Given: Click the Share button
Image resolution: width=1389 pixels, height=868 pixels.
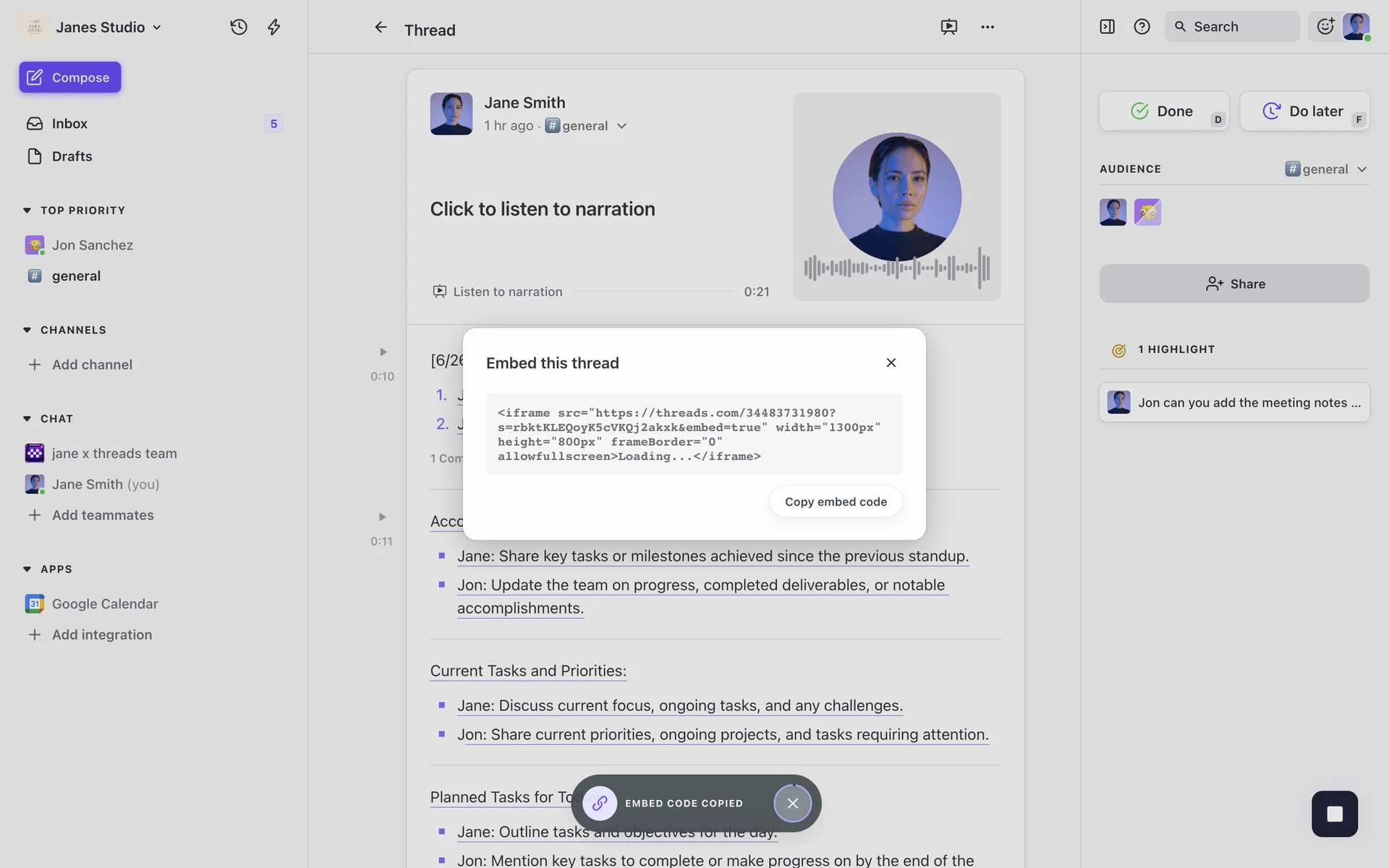Looking at the screenshot, I should pyautogui.click(x=1234, y=284).
